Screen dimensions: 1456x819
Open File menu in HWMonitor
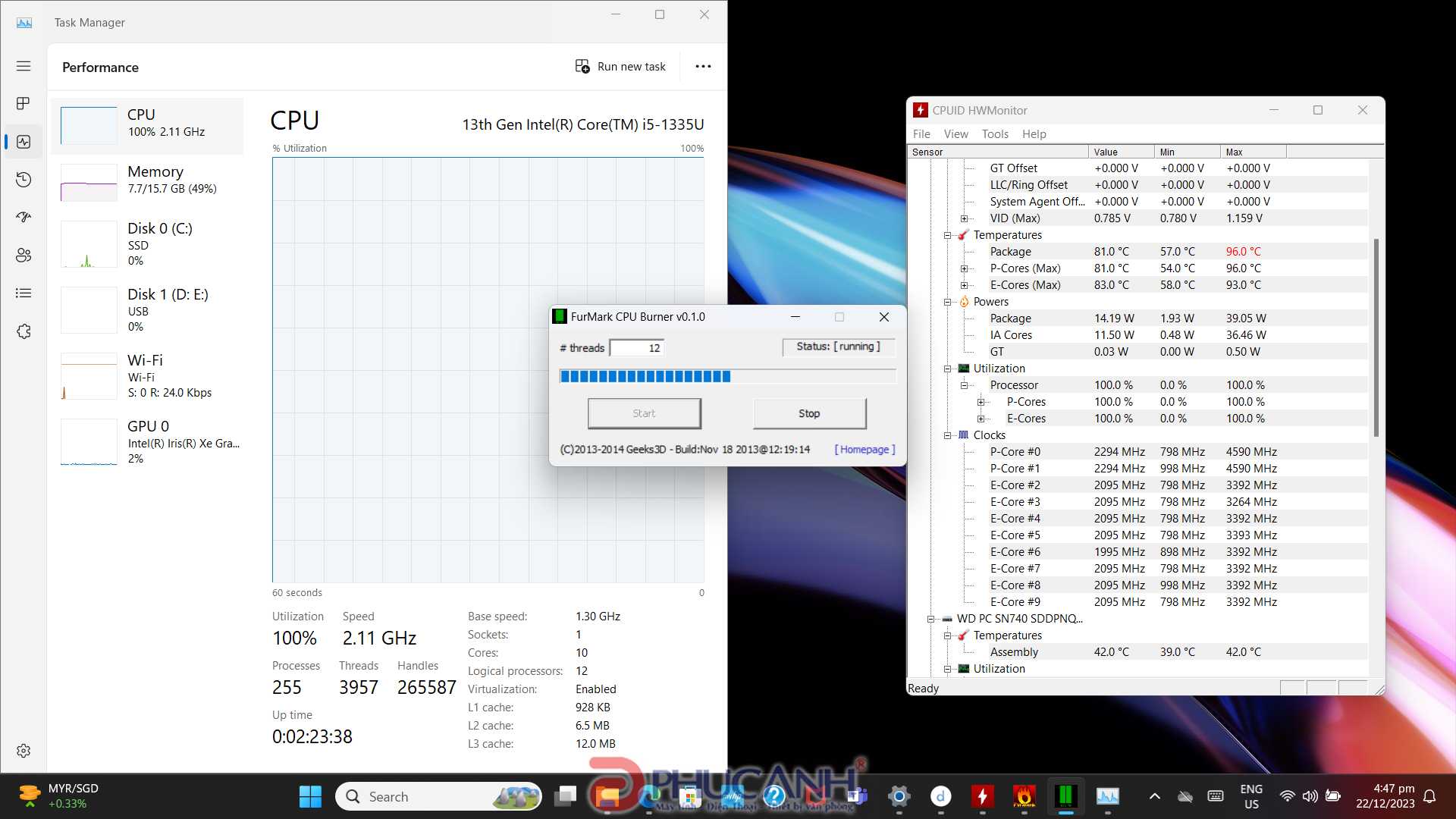point(921,134)
